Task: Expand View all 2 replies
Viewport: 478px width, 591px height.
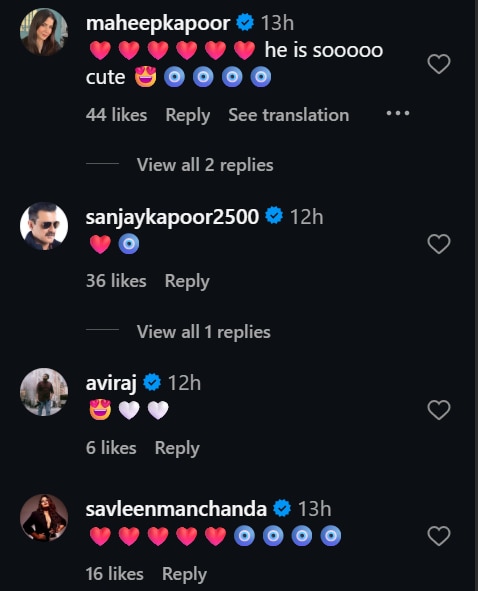Action: (x=205, y=165)
